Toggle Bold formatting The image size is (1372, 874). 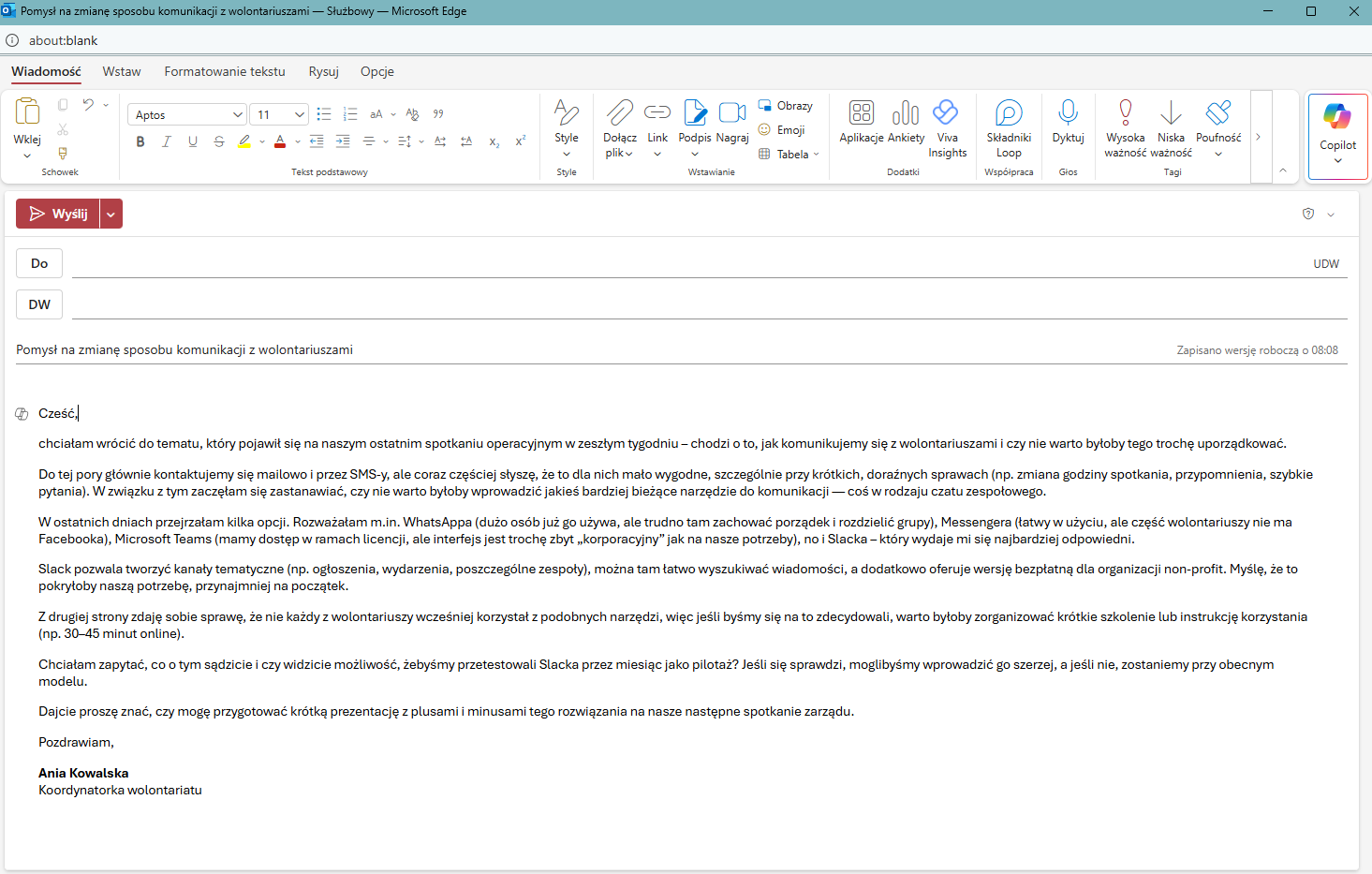tap(140, 141)
